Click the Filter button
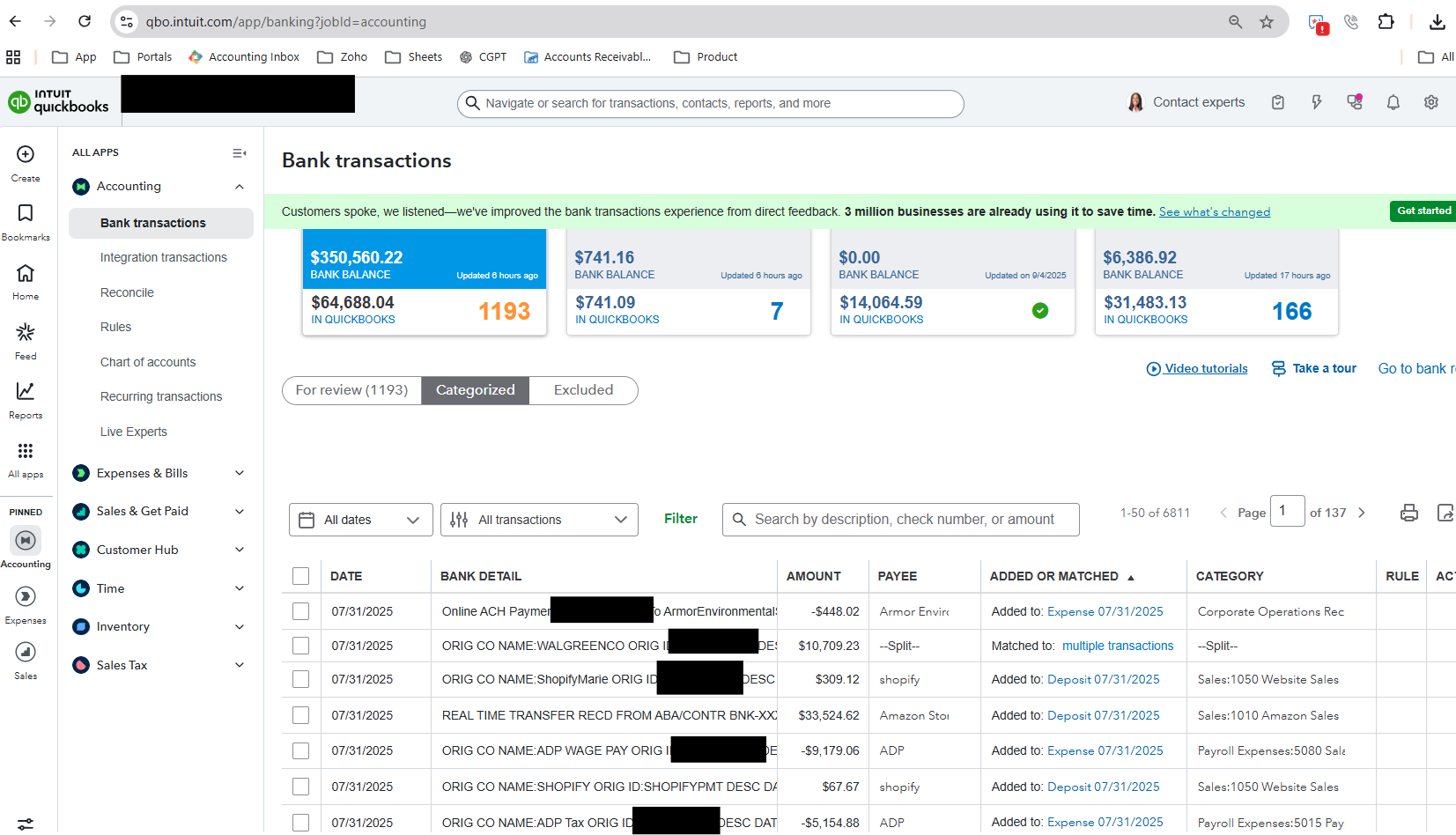This screenshot has width=1456, height=835. tap(681, 520)
